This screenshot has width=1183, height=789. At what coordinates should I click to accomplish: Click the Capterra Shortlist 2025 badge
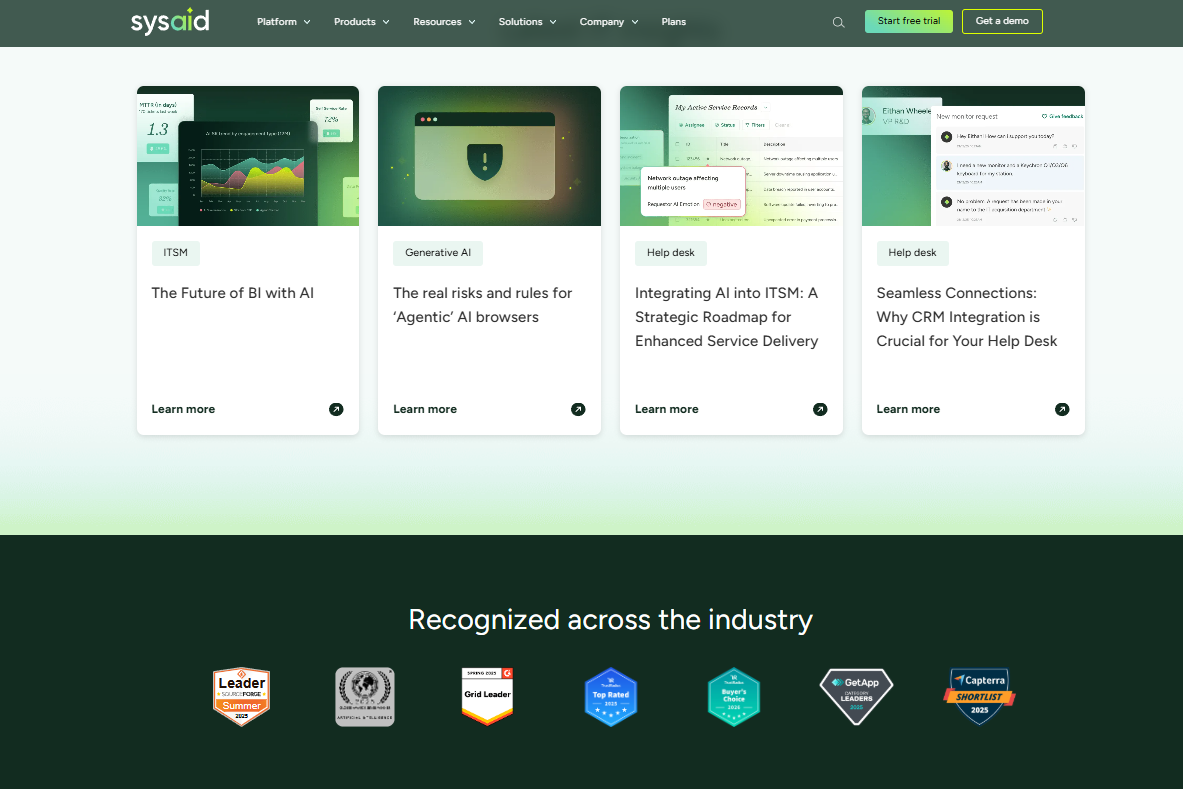pyautogui.click(x=979, y=696)
